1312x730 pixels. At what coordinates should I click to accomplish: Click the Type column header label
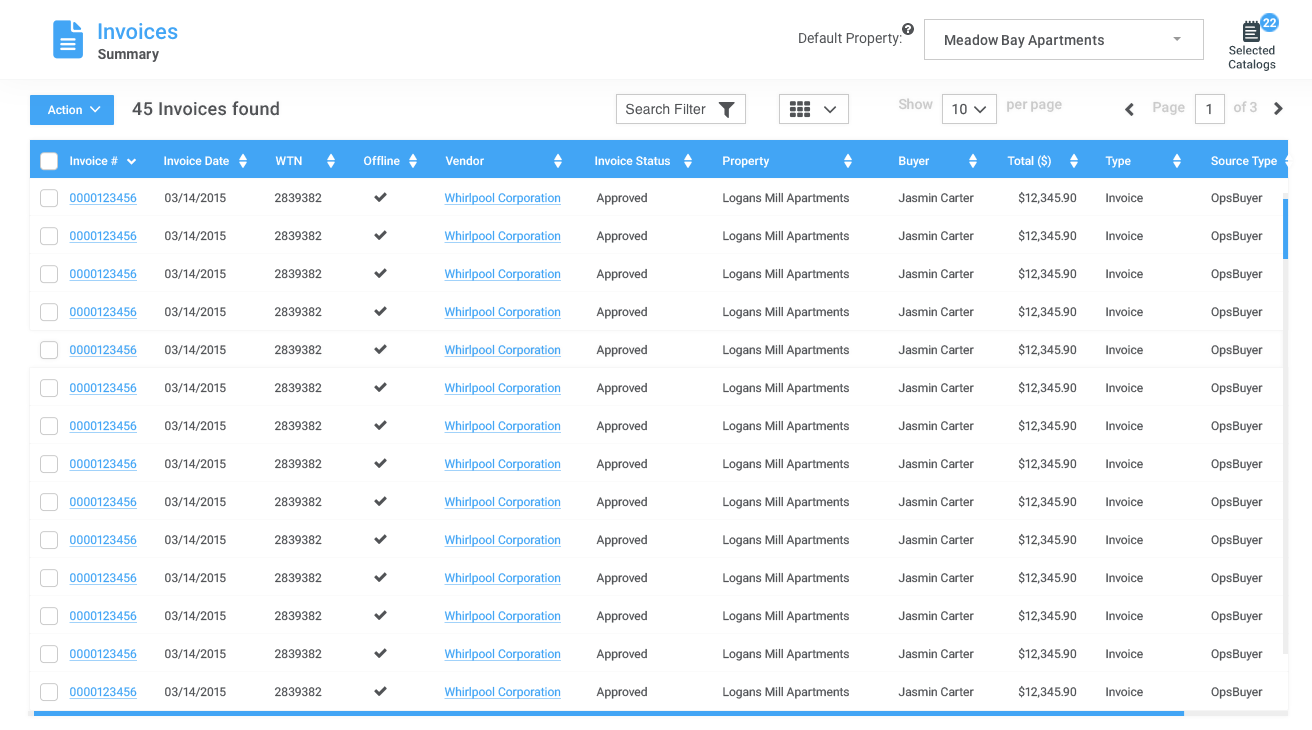coord(1118,161)
